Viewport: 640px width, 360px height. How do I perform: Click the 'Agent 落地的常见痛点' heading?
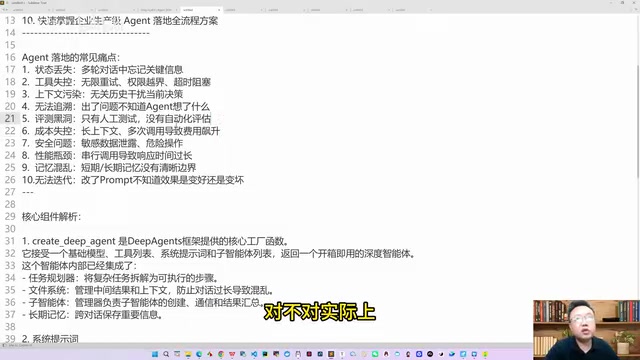[71, 58]
